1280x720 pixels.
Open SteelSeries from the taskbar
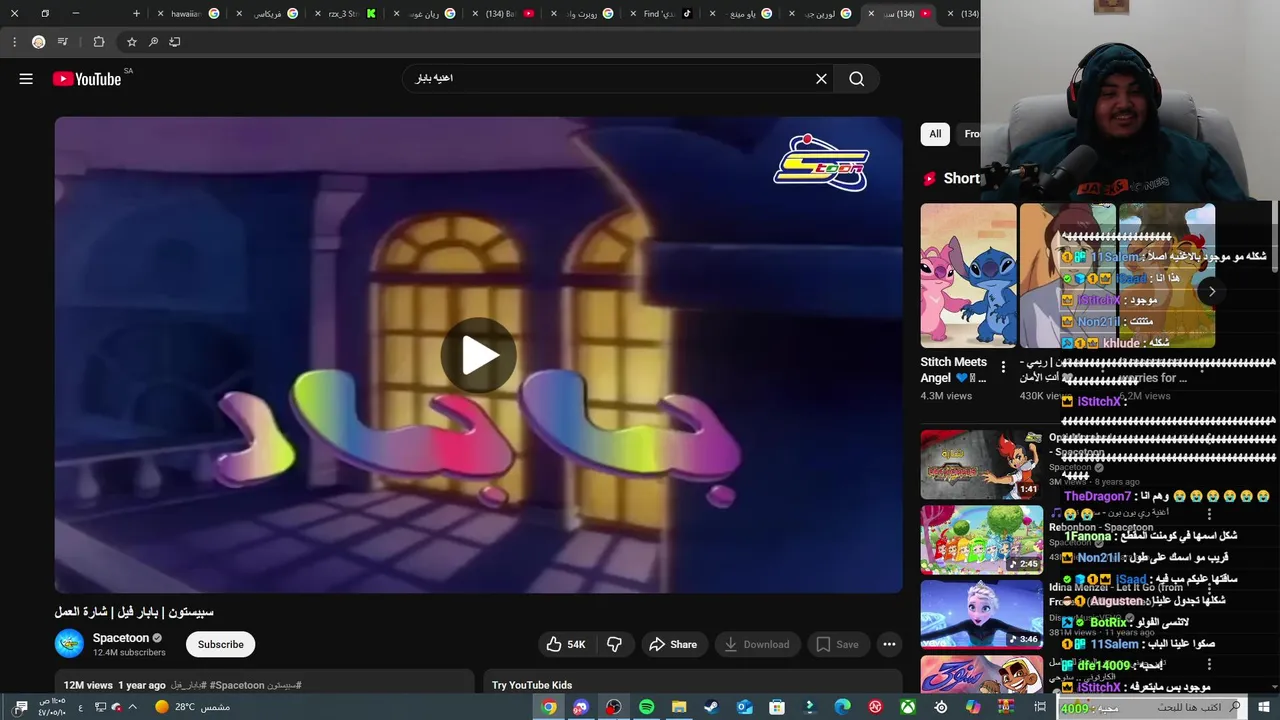(941, 707)
